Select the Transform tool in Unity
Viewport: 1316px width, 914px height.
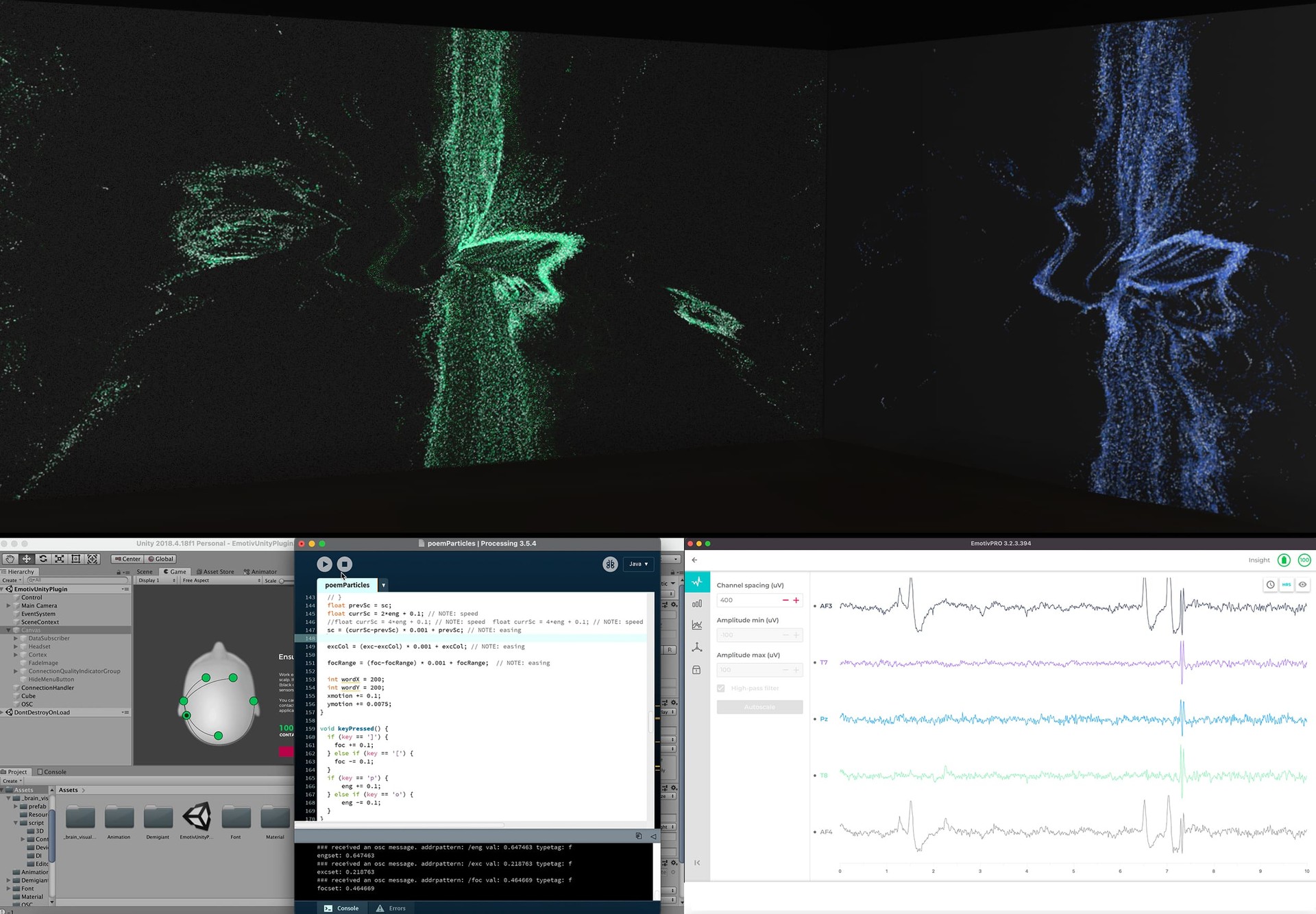coord(93,559)
